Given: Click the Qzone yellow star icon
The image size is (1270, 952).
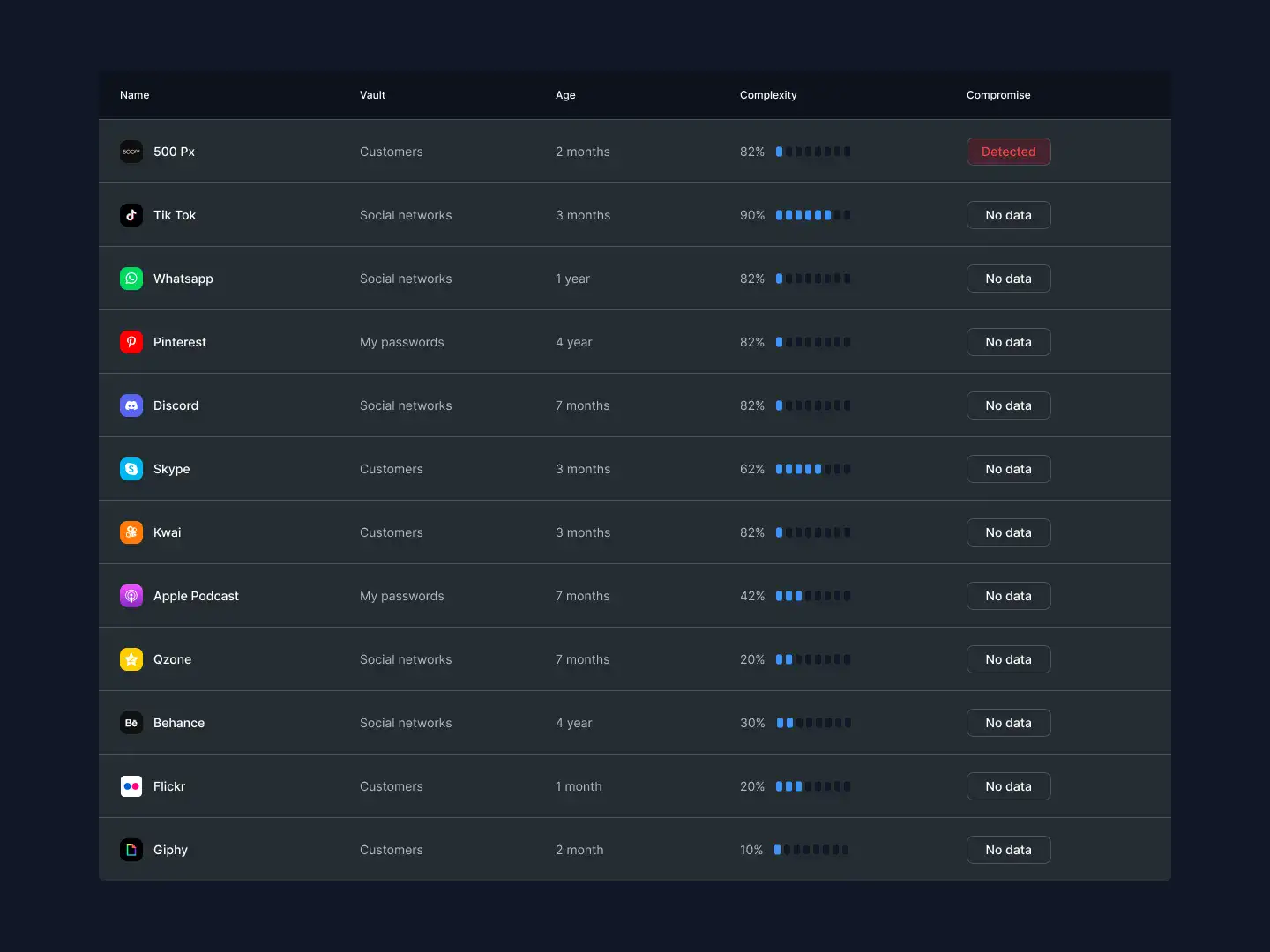Looking at the screenshot, I should tap(131, 659).
